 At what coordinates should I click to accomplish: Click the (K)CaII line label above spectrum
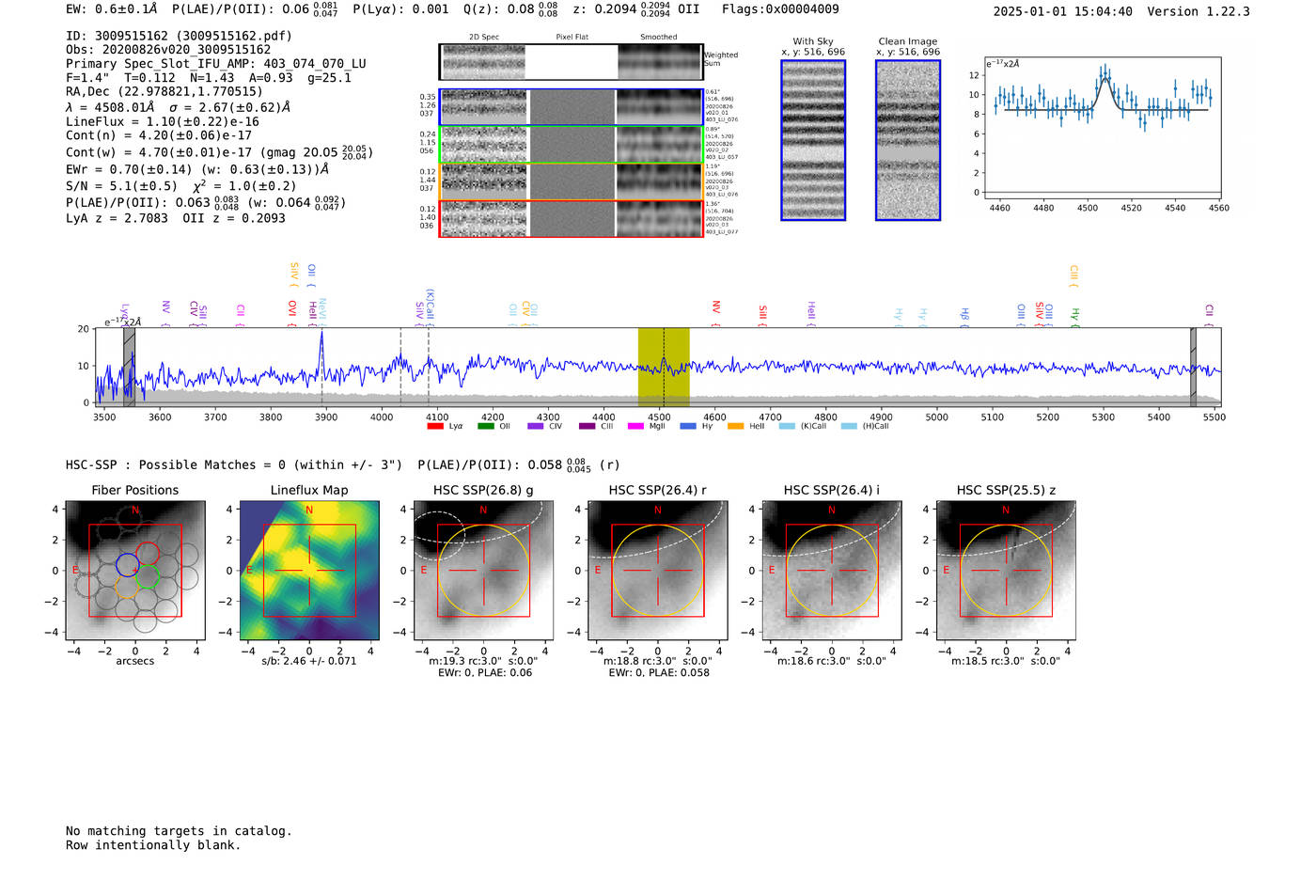pyautogui.click(x=430, y=307)
